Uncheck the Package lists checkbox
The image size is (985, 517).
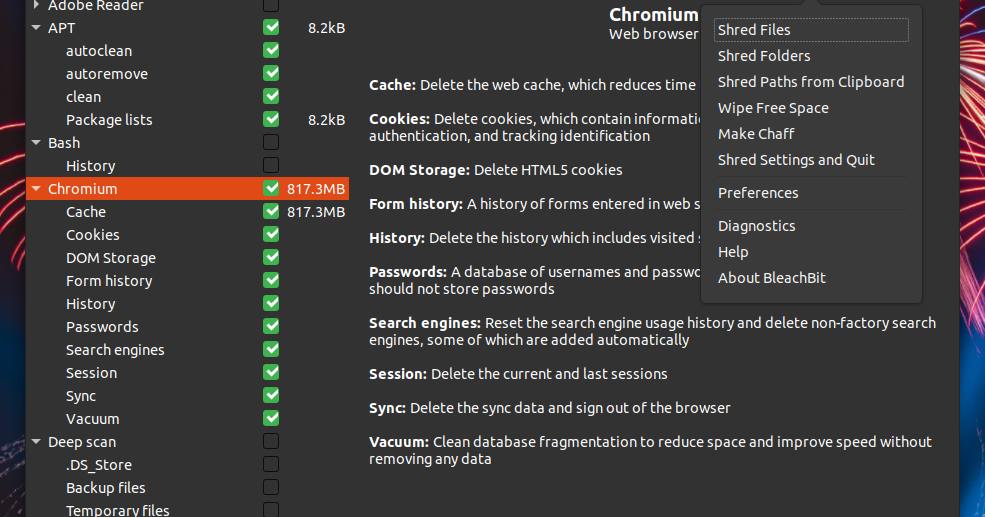pyautogui.click(x=271, y=119)
